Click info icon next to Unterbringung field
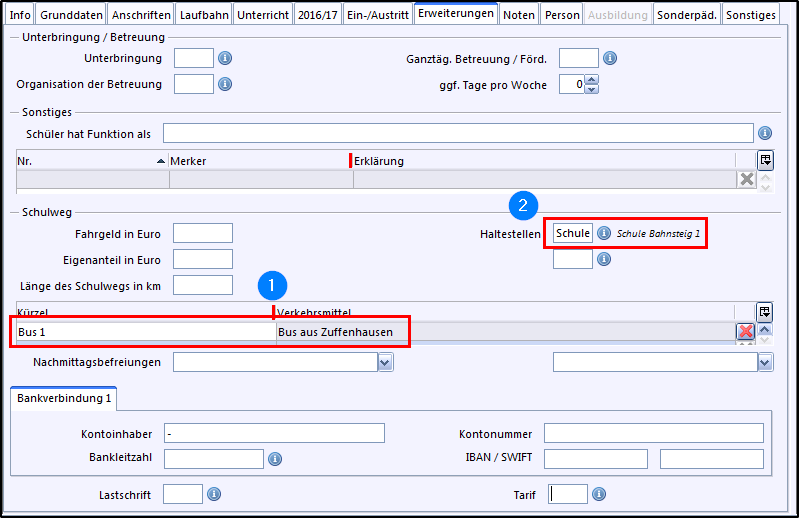The image size is (799, 518). [x=225, y=58]
